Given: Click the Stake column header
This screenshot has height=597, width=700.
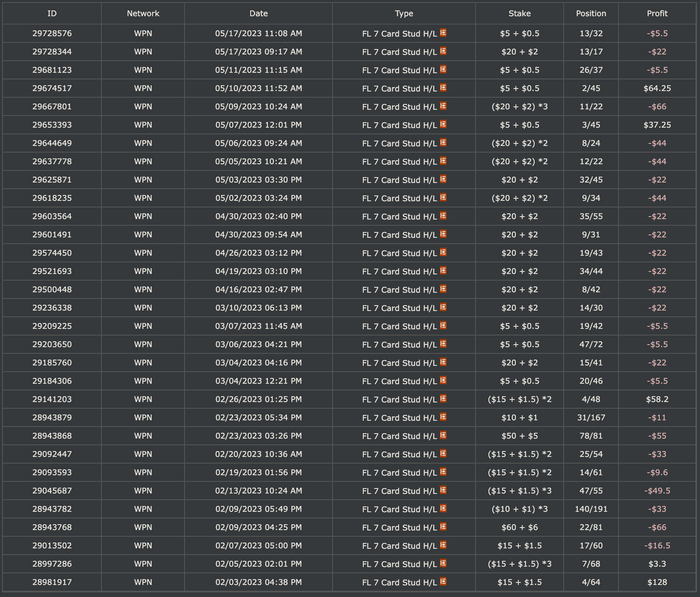Looking at the screenshot, I should tap(520, 13).
